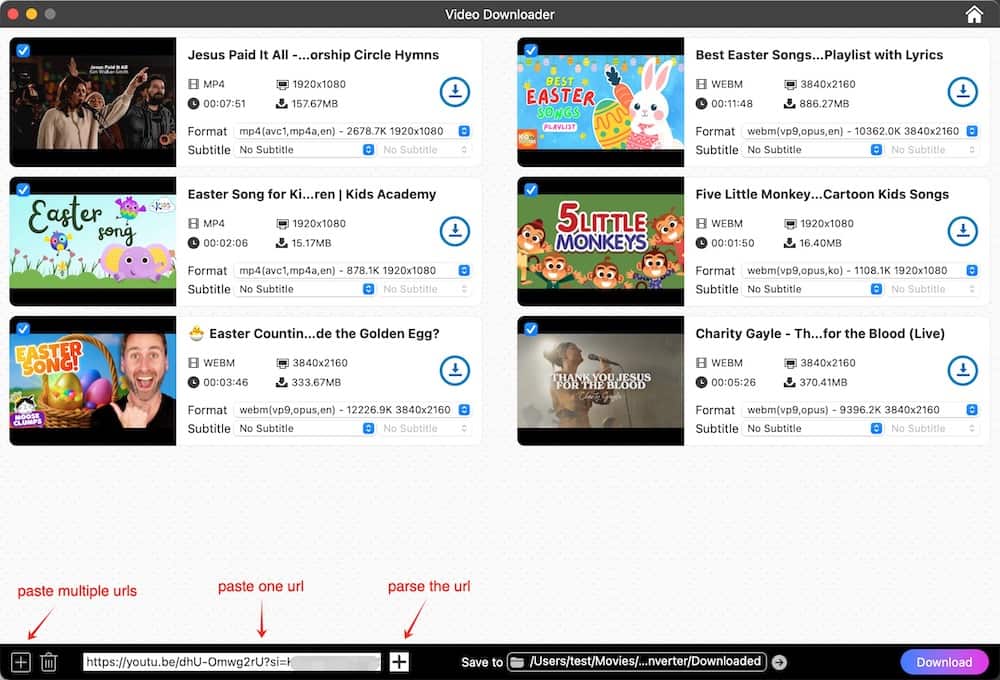Viewport: 1000px width, 680px height.
Task: Toggle checkbox on Easter Song for Kids video
Action: click(x=23, y=189)
